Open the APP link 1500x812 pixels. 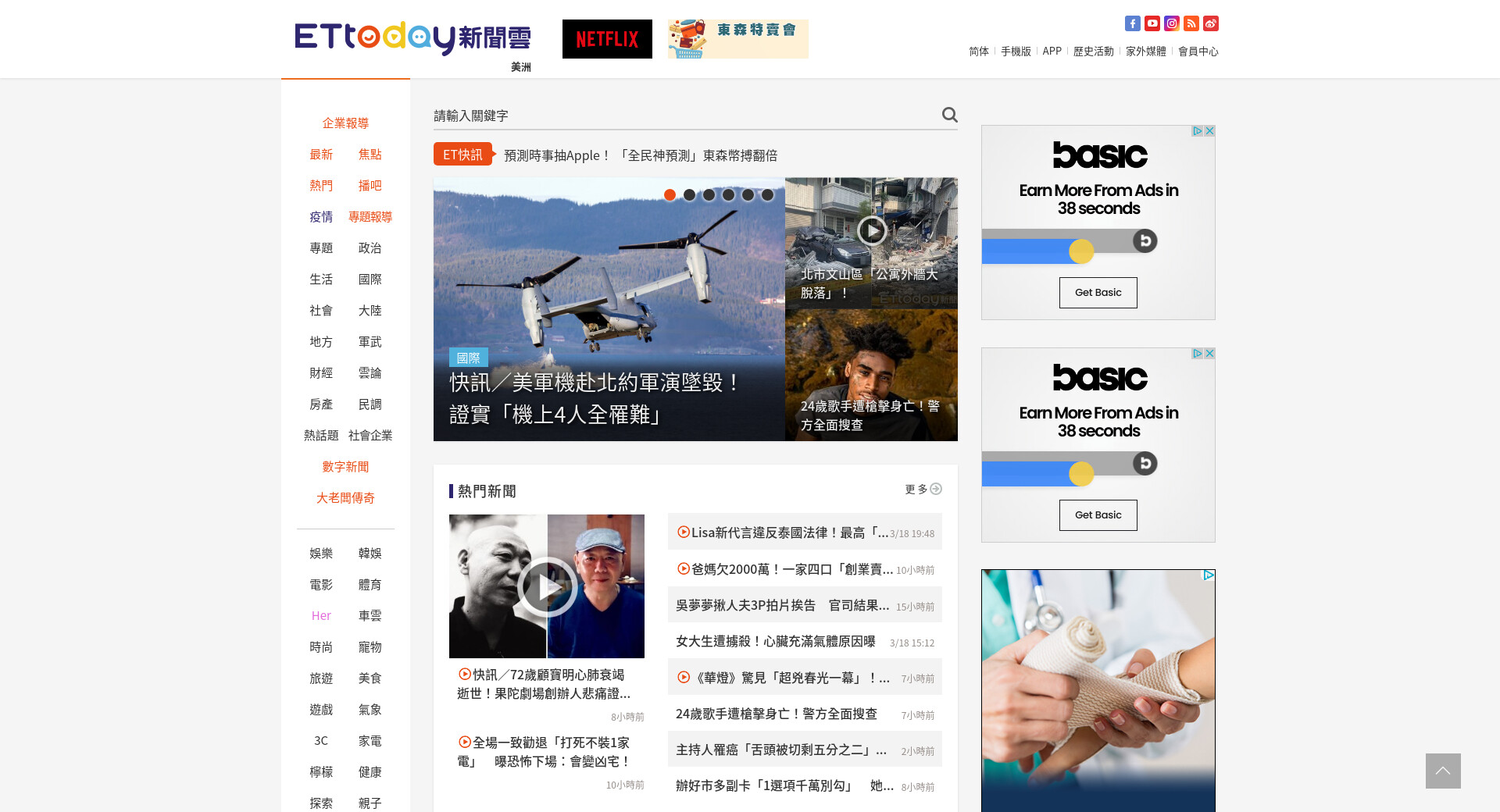pos(1052,52)
